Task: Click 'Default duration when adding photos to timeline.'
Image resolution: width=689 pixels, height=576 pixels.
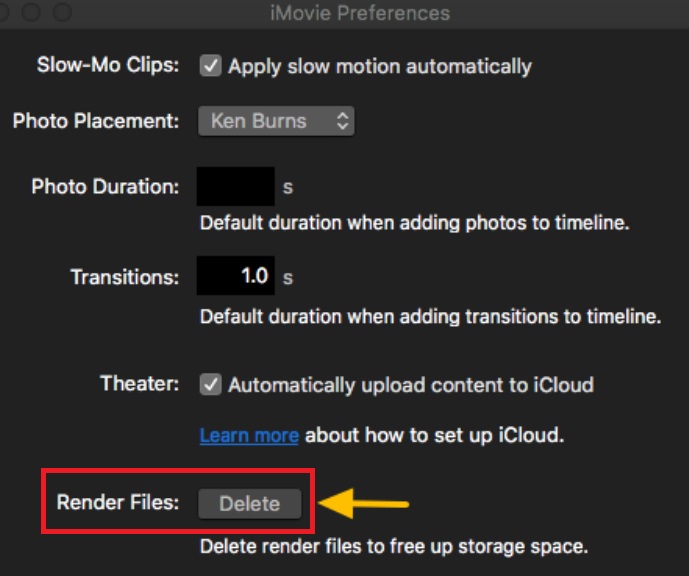Action: pyautogui.click(x=415, y=223)
